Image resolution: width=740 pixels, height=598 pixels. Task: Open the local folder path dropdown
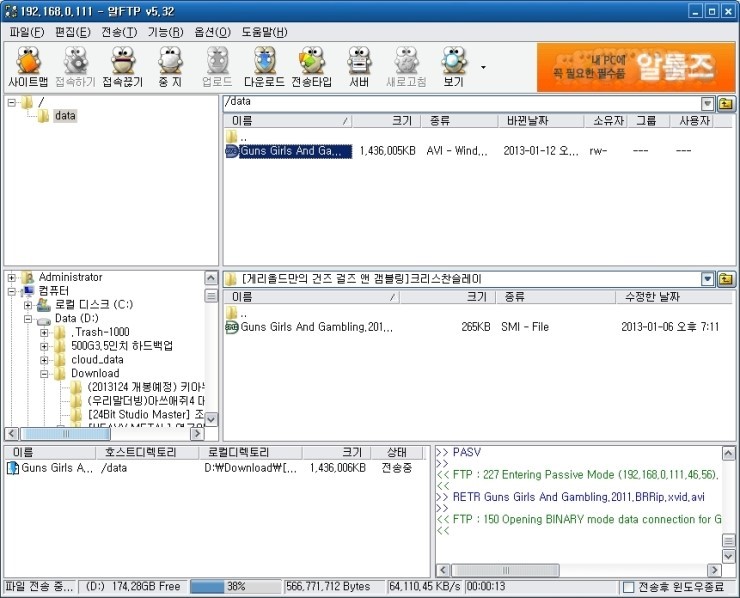pyautogui.click(x=707, y=279)
